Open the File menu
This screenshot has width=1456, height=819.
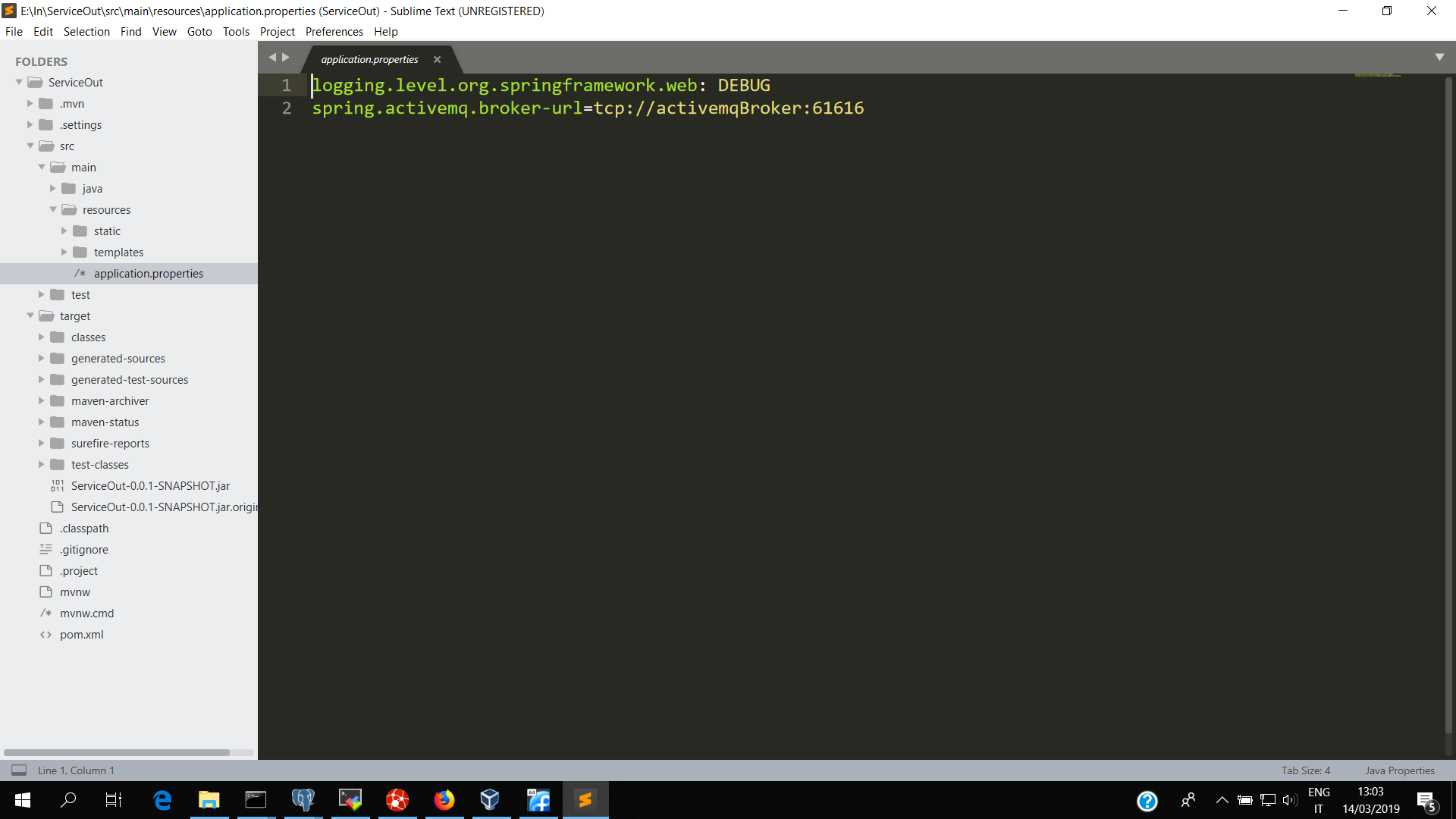point(14,31)
